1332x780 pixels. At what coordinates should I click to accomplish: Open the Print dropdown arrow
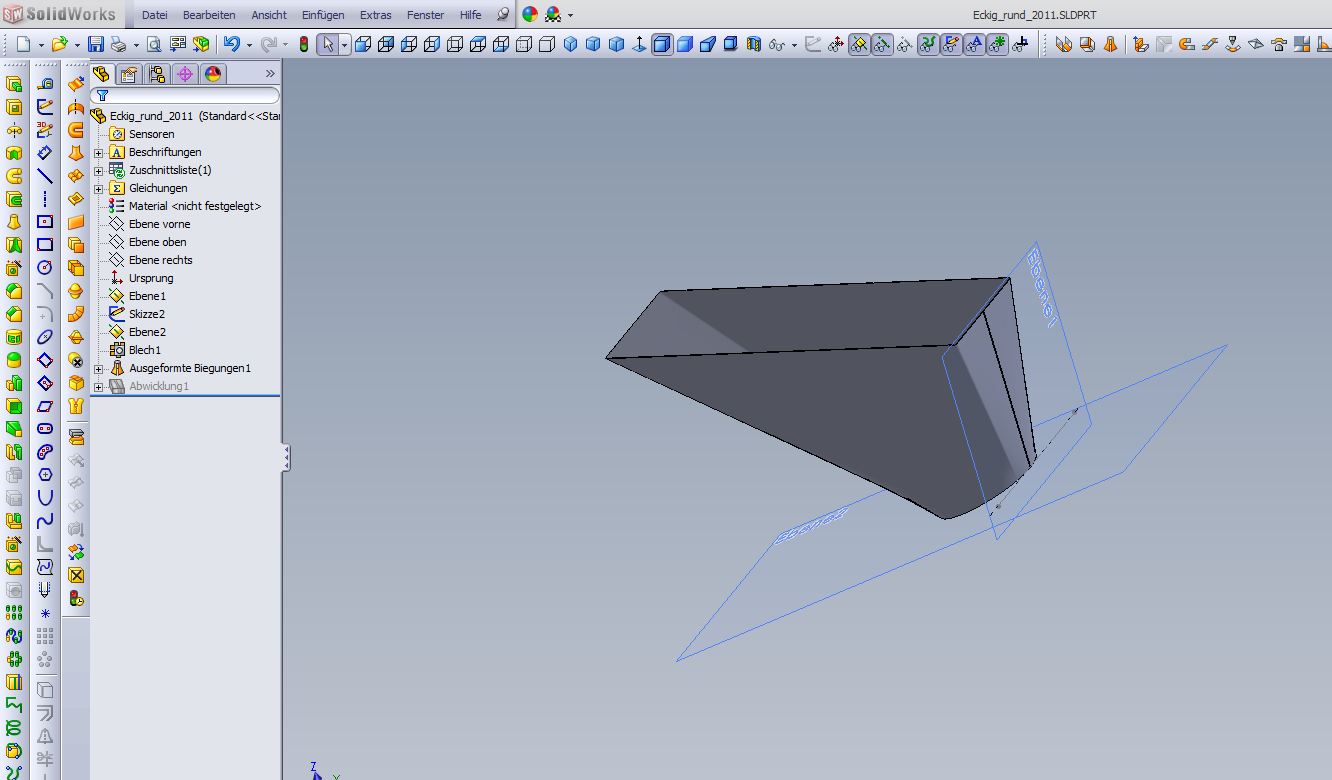135,45
